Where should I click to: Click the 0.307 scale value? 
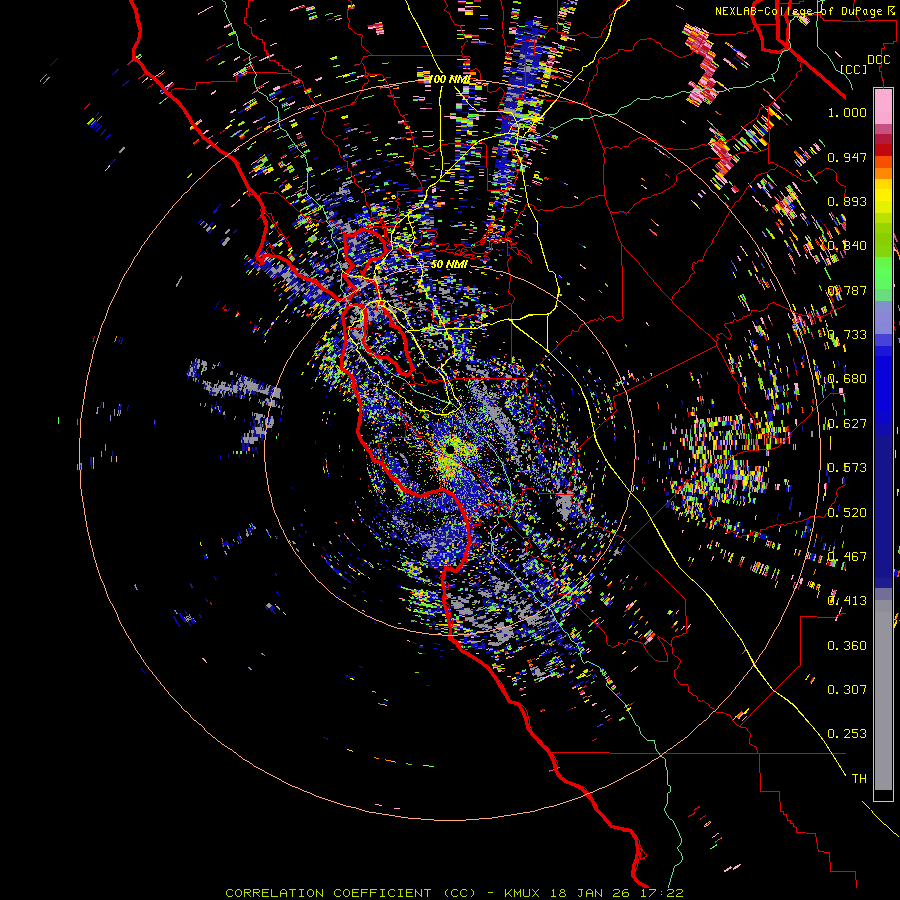[847, 690]
